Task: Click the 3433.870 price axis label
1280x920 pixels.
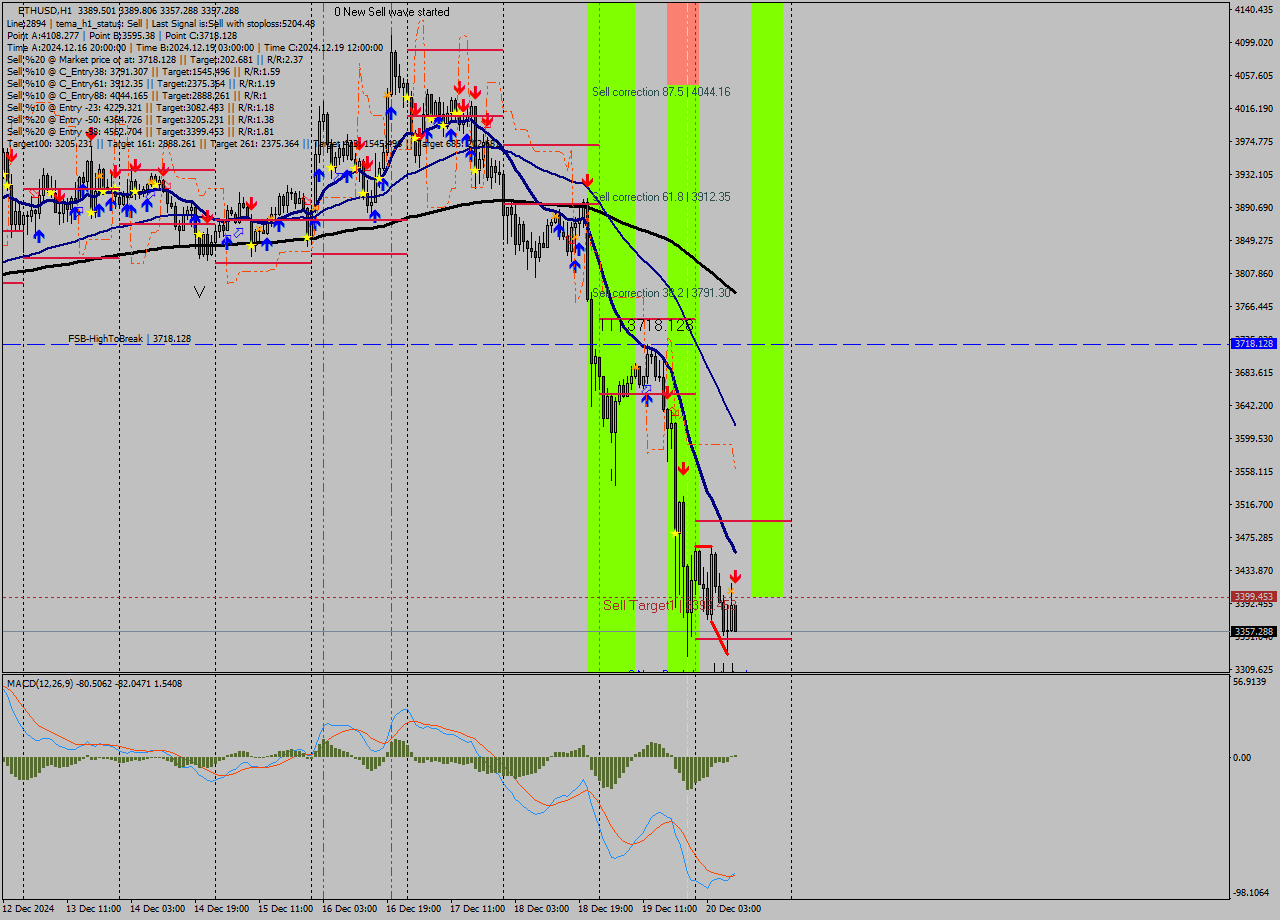Action: pos(1254,570)
